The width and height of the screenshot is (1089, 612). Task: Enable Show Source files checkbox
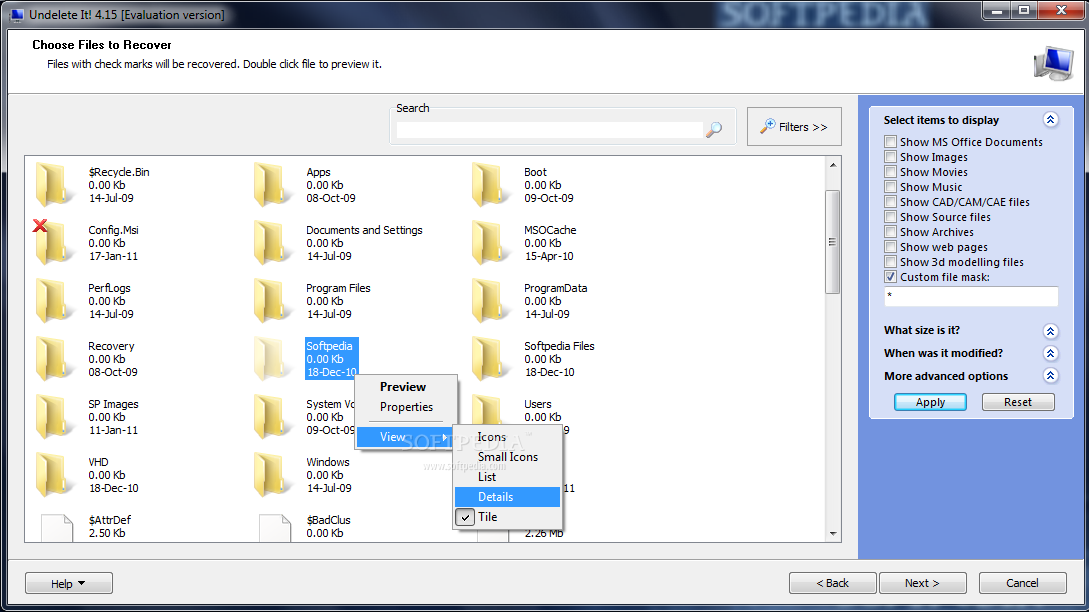[x=890, y=217]
